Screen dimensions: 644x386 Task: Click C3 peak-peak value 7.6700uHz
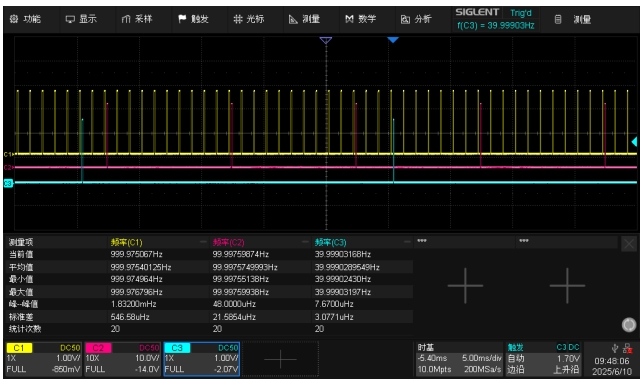tap(334, 304)
